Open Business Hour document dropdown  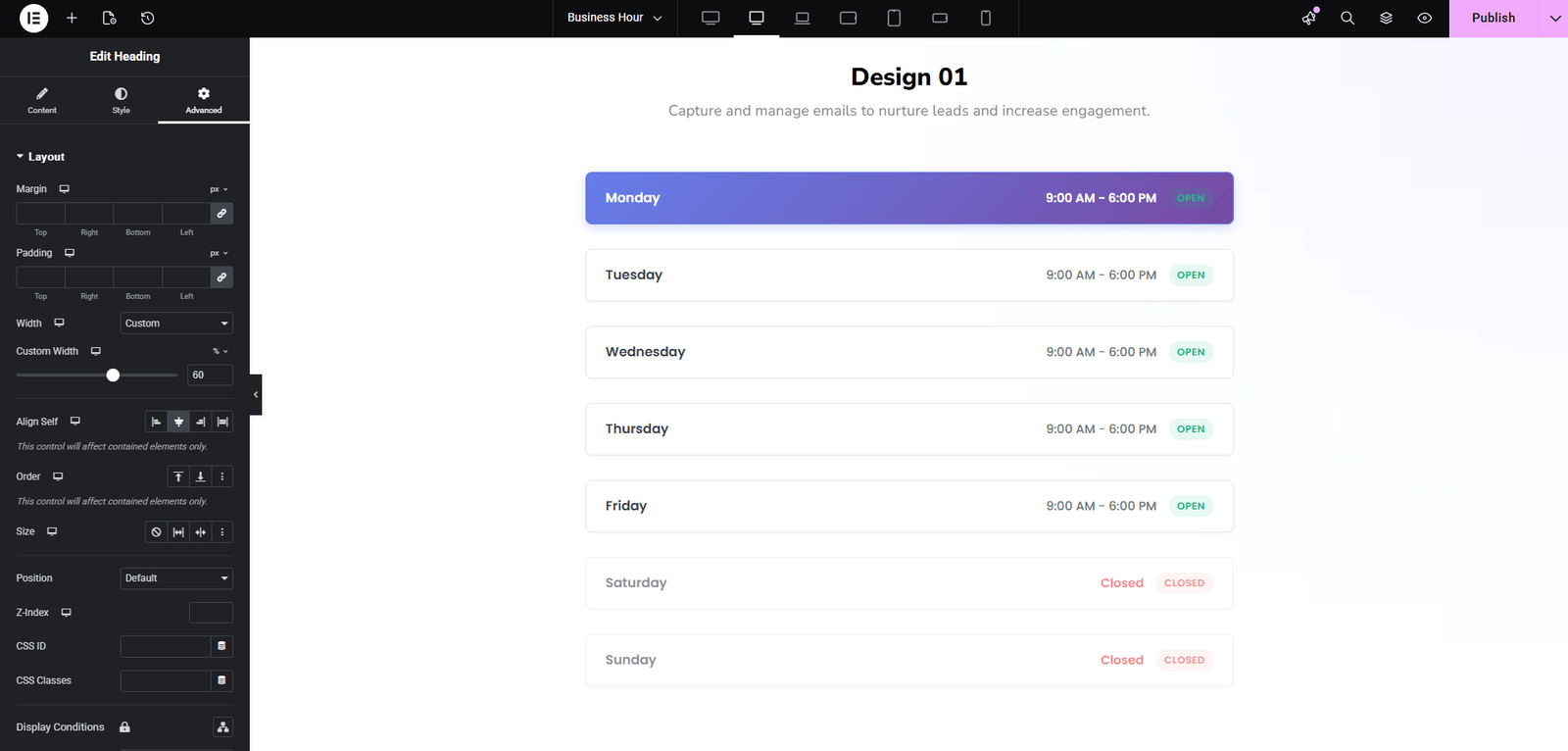pyautogui.click(x=614, y=18)
